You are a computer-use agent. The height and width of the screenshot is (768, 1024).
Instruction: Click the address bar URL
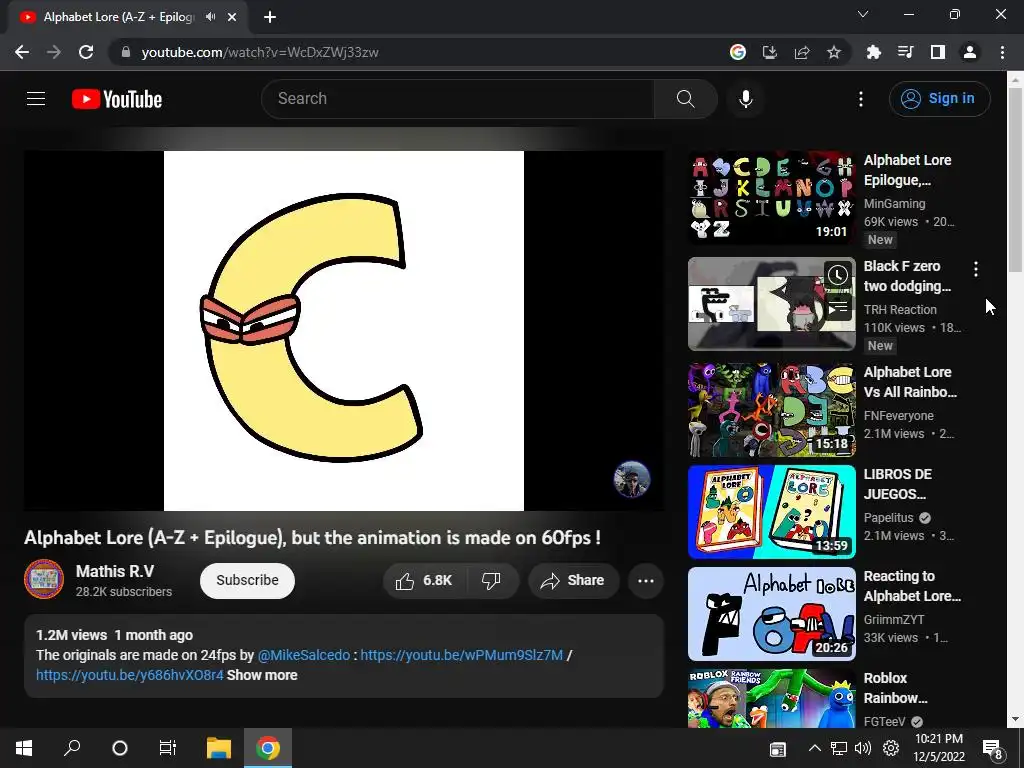(260, 52)
